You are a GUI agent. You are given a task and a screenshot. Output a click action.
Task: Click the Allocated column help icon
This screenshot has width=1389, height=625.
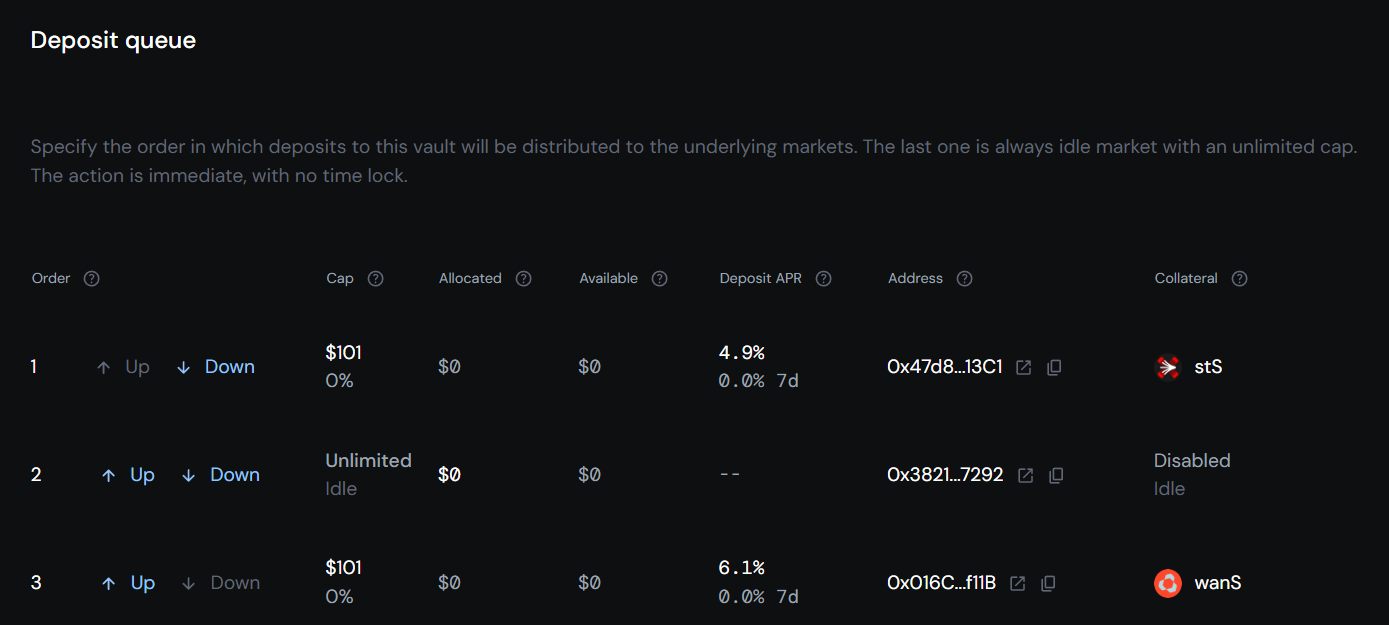(x=524, y=278)
